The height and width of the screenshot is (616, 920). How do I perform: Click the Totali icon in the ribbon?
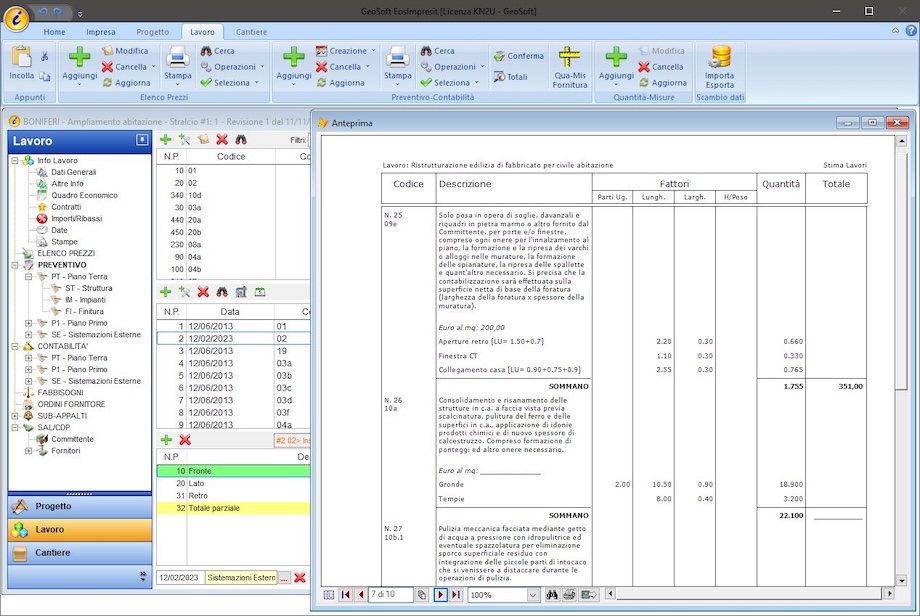tap(510, 76)
